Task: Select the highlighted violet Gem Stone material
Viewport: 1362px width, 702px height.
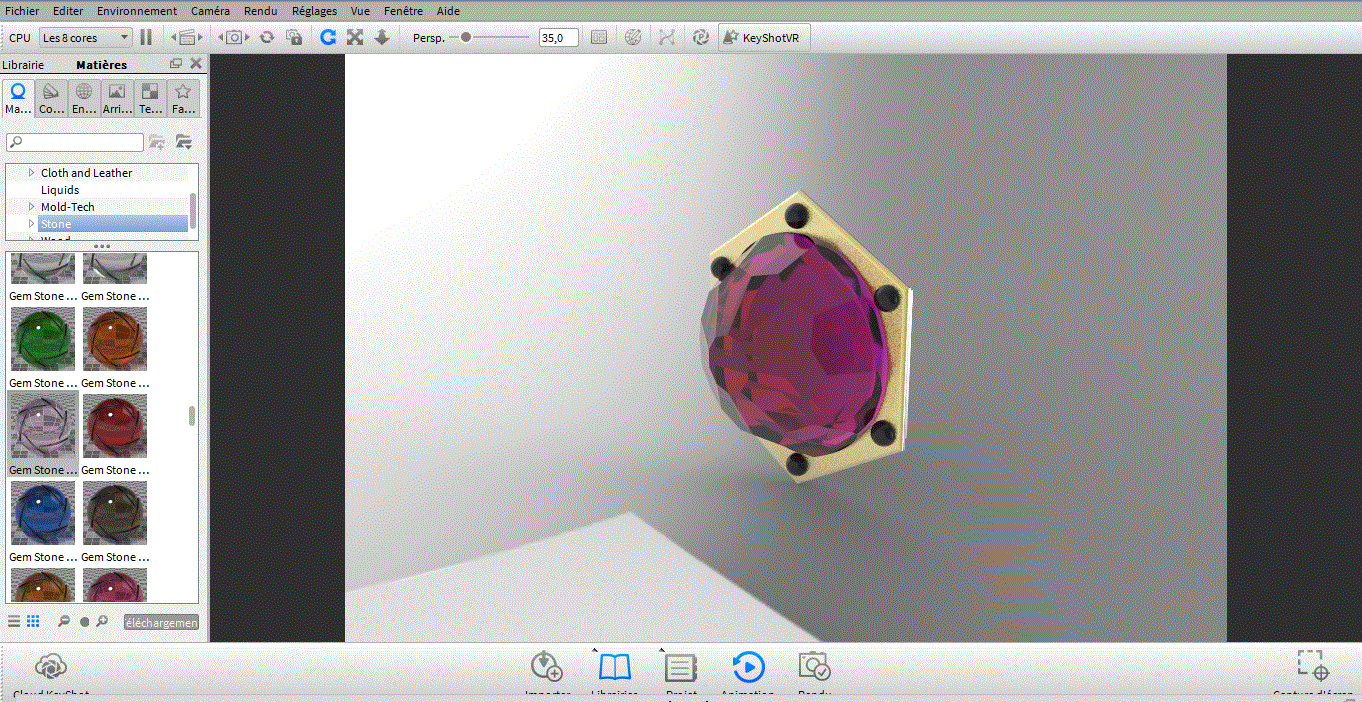Action: pos(43,426)
